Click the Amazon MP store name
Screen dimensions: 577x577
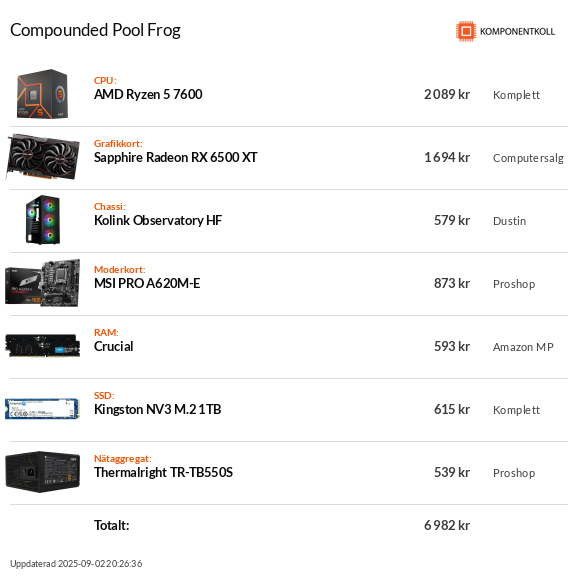click(523, 347)
